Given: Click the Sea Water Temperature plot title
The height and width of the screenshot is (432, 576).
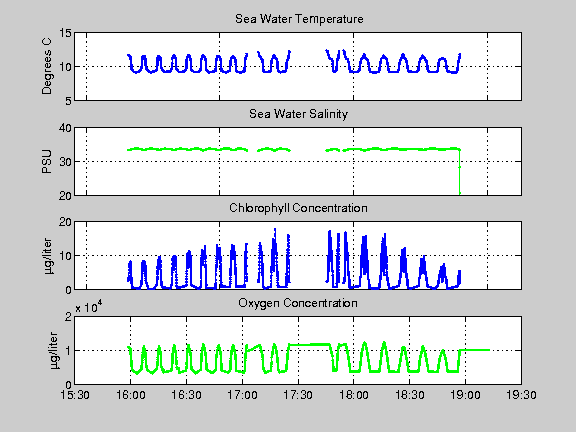Looking at the screenshot, I should 299,19.
